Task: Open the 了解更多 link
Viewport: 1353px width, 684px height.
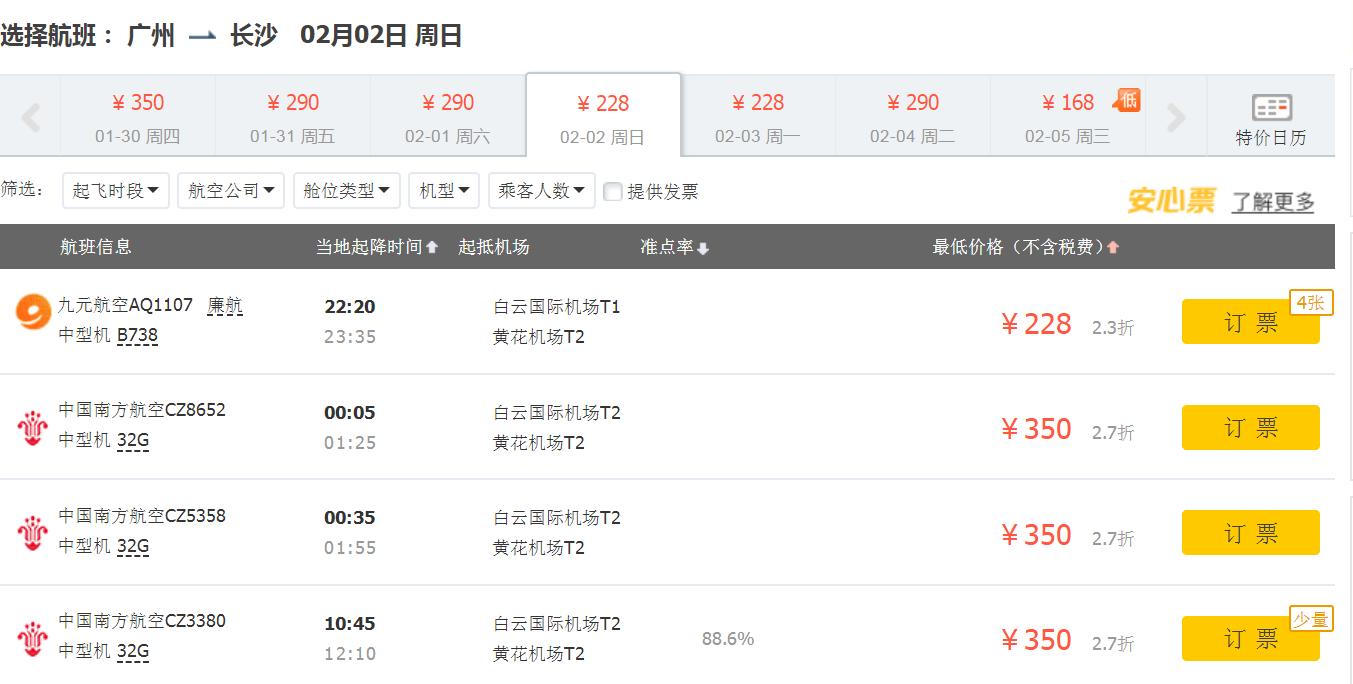Action: (1272, 201)
